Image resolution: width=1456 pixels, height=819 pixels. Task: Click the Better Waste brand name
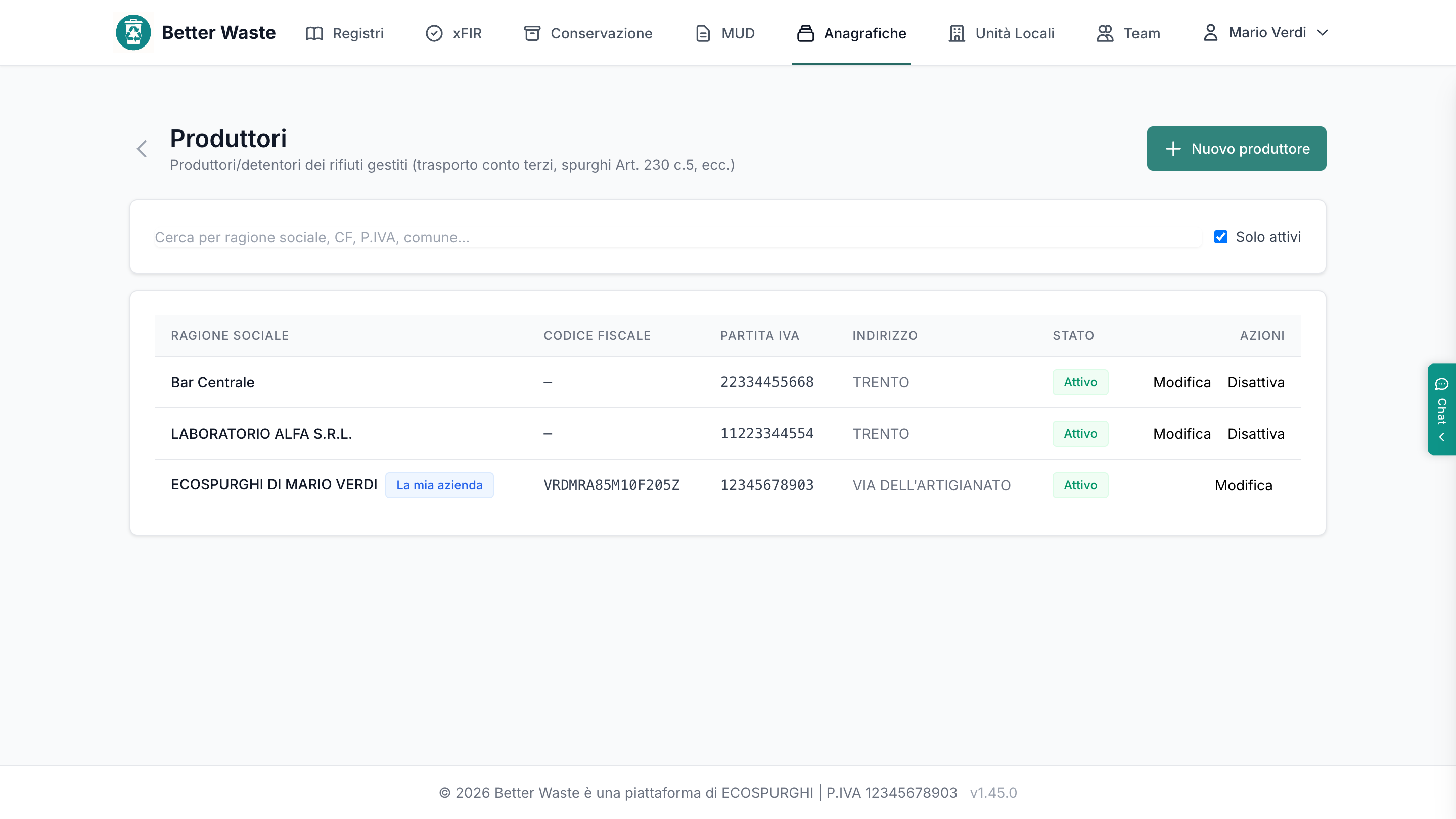[x=219, y=33]
